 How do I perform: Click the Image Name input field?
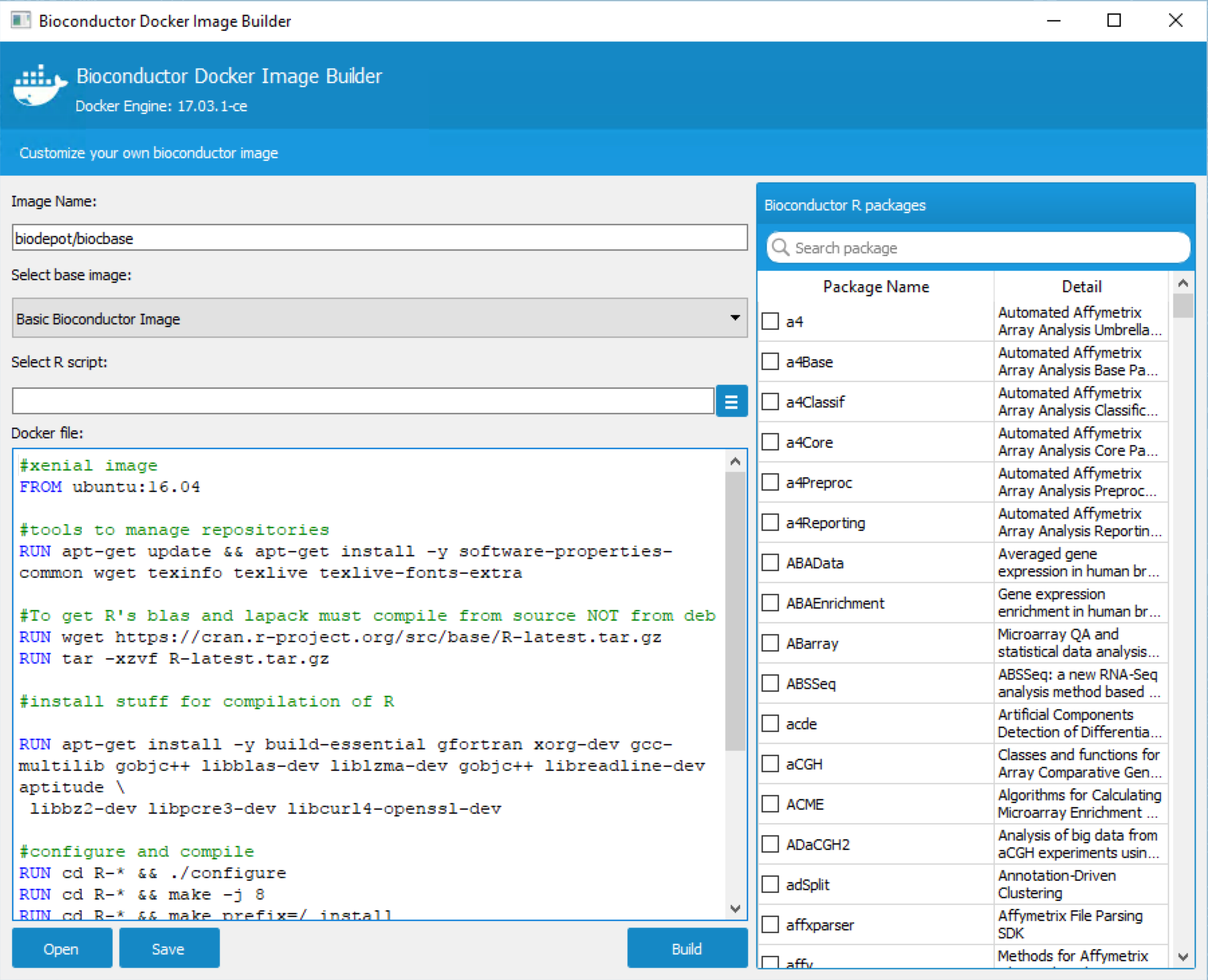coord(379,238)
